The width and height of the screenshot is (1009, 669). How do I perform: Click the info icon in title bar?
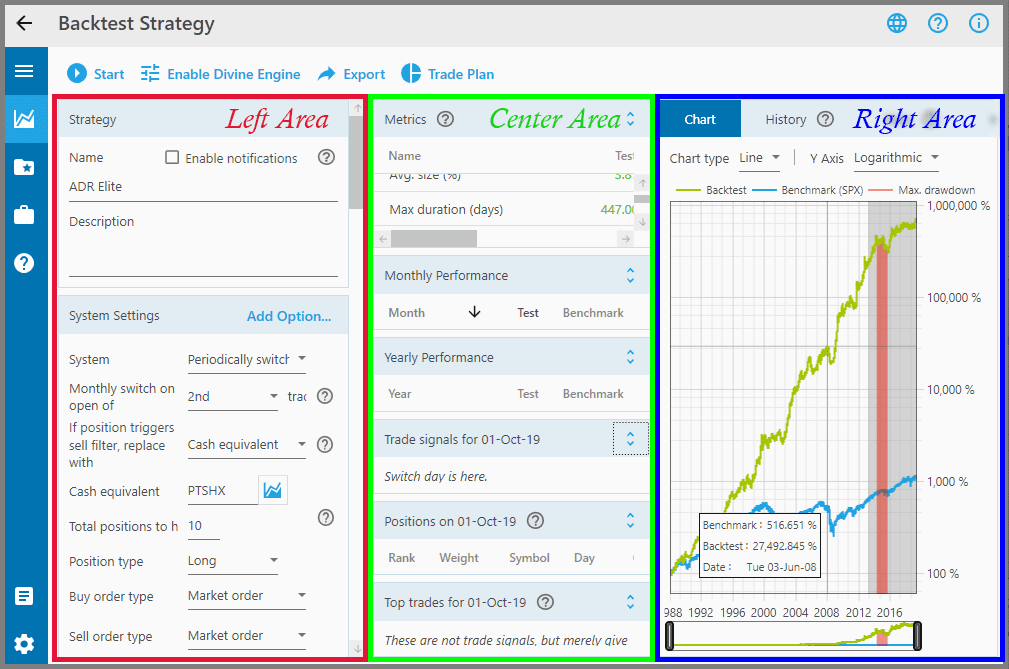(x=978, y=24)
